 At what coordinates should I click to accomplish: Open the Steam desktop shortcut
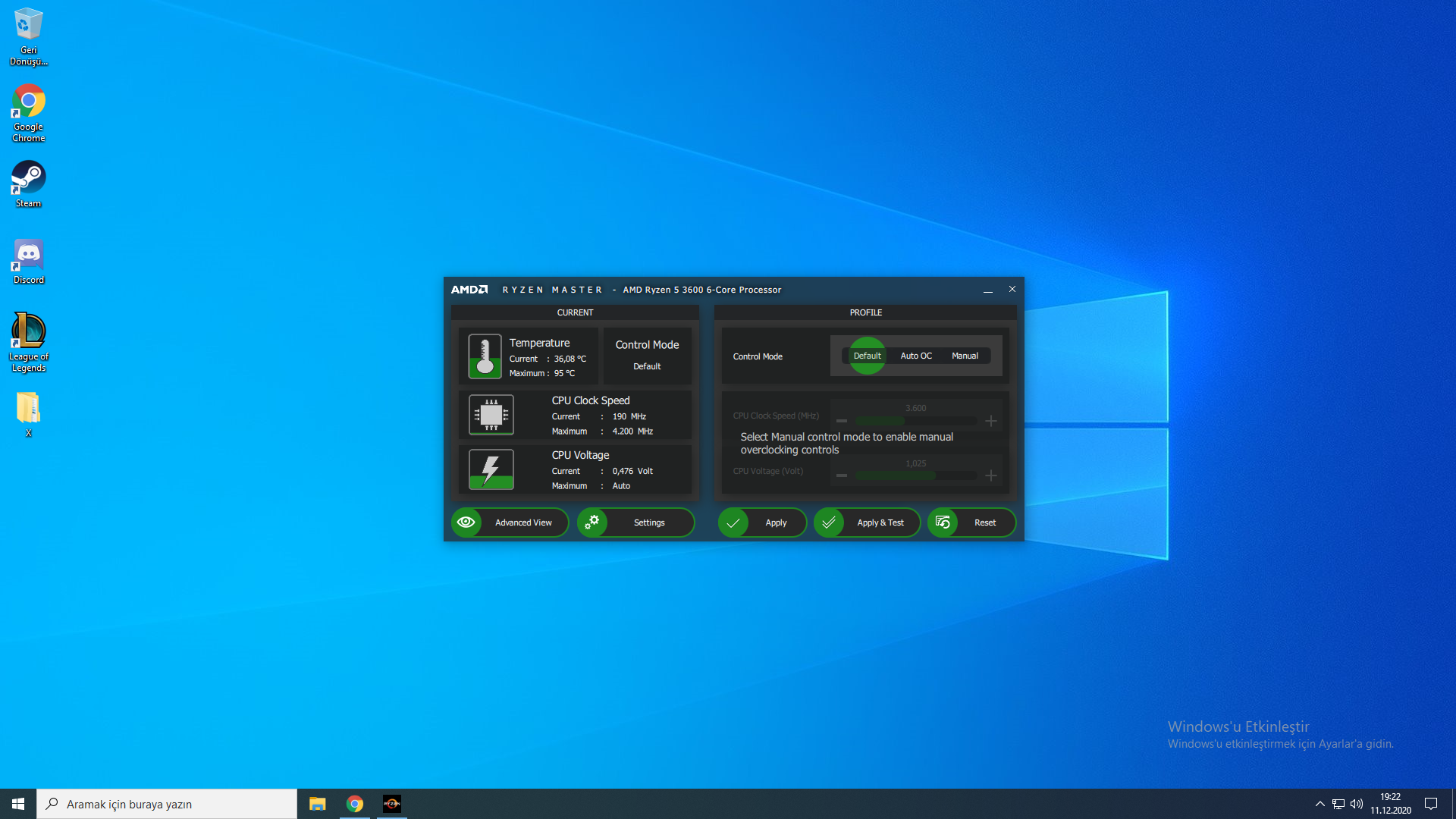pos(28,184)
